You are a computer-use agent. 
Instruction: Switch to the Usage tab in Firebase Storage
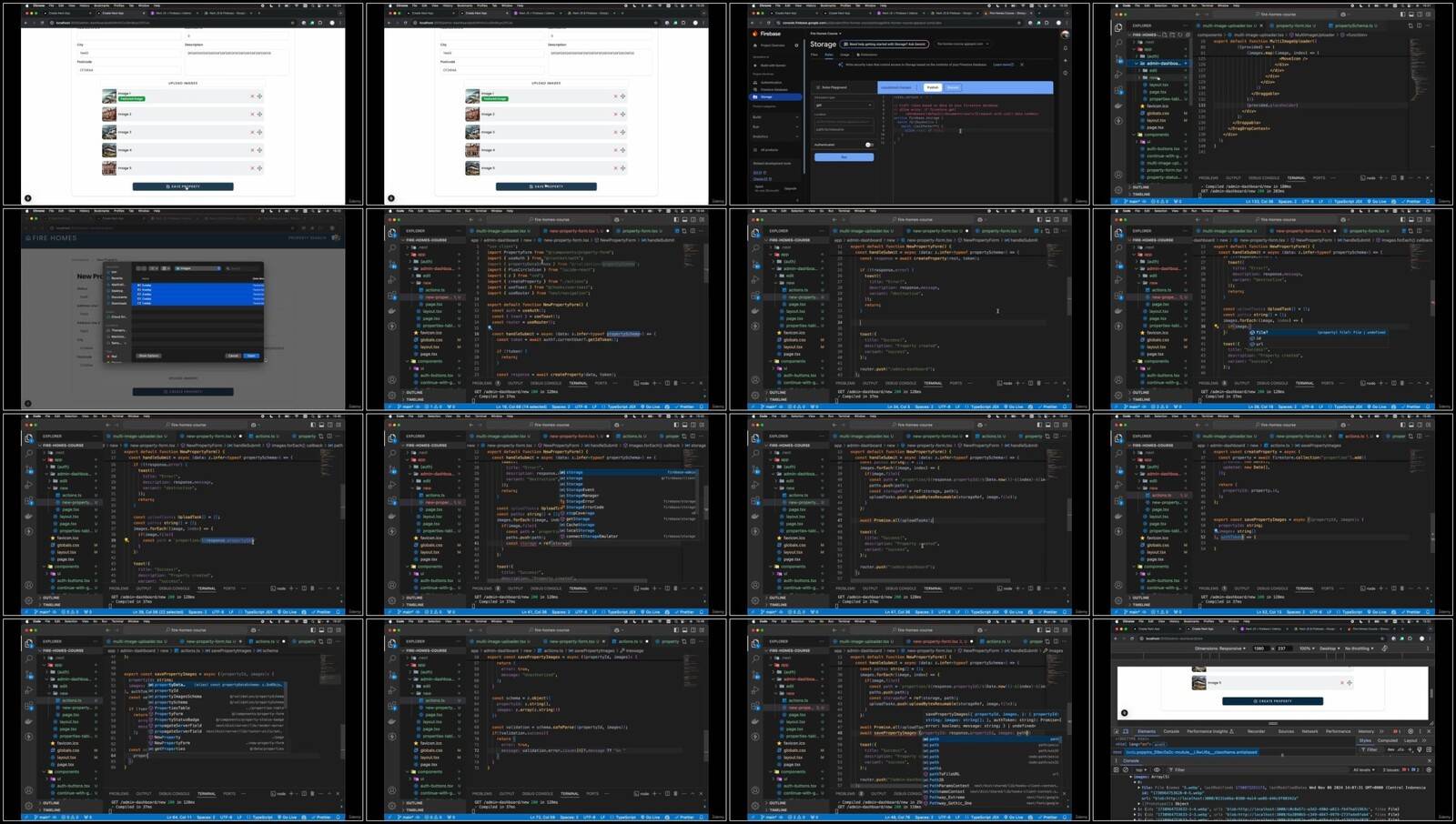[x=844, y=55]
